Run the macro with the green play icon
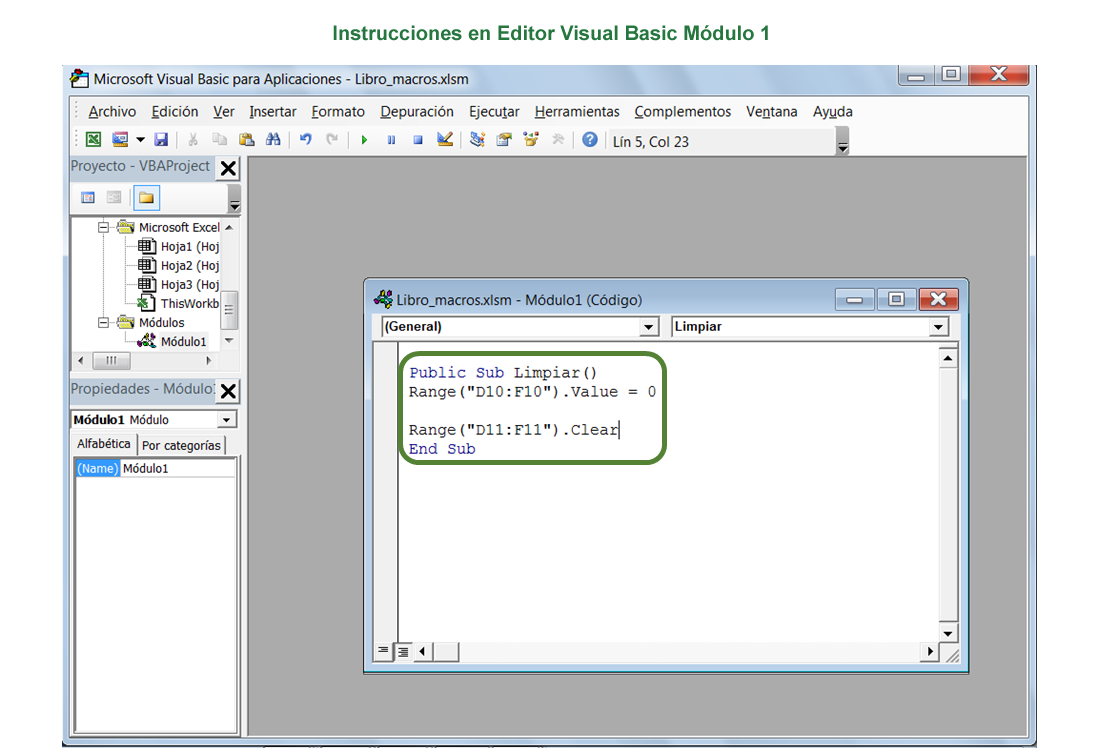The height and width of the screenshot is (753, 1100). pos(364,140)
